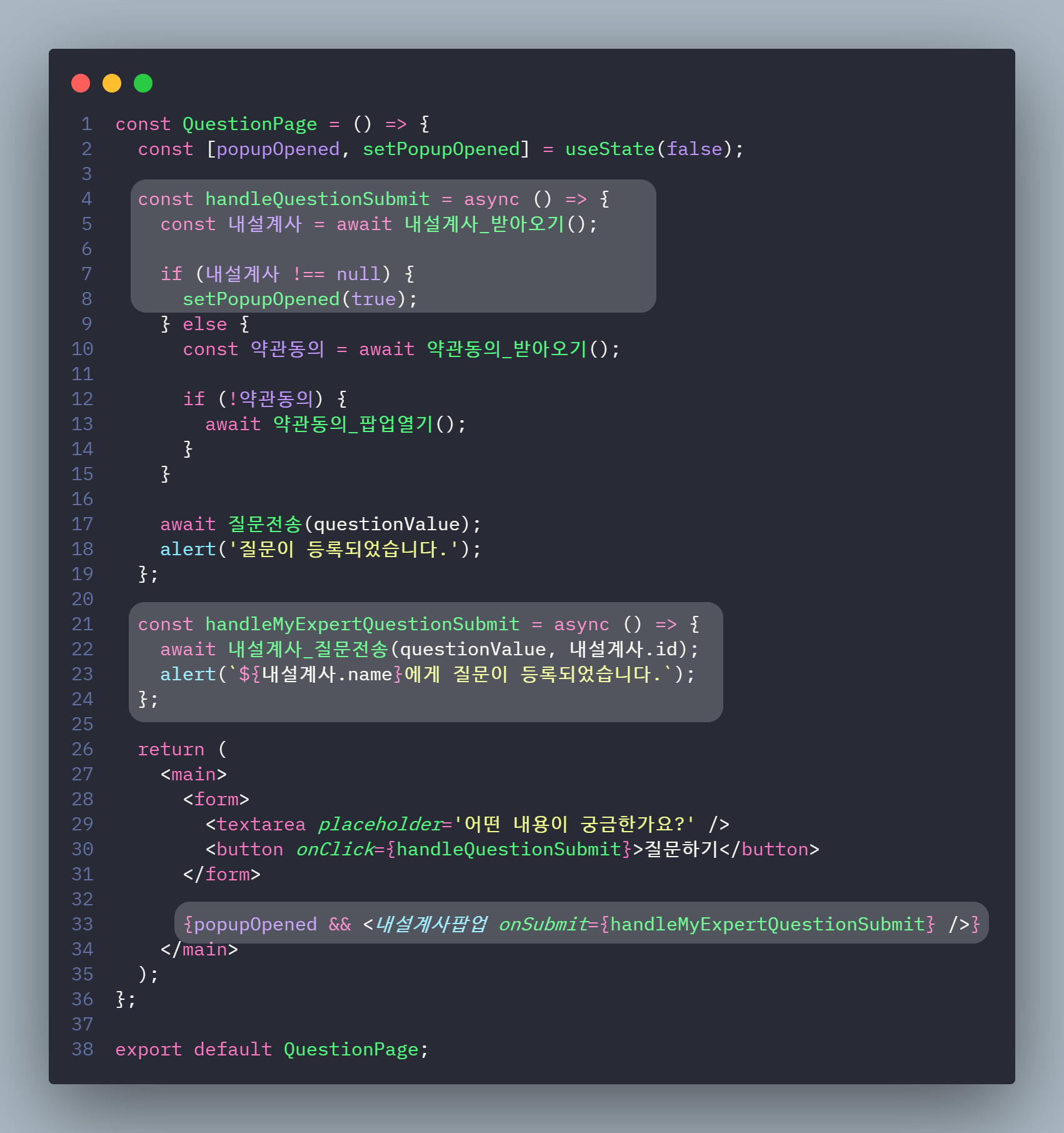Click button label '질문하기' on line 30
This screenshot has height=1133, width=1064.
pos(681,850)
